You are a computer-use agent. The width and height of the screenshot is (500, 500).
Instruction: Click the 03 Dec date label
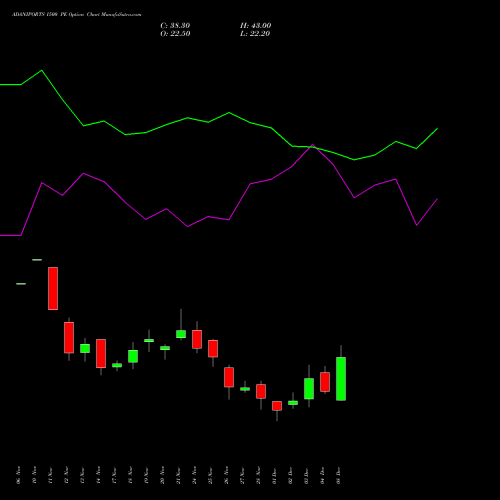(x=306, y=475)
